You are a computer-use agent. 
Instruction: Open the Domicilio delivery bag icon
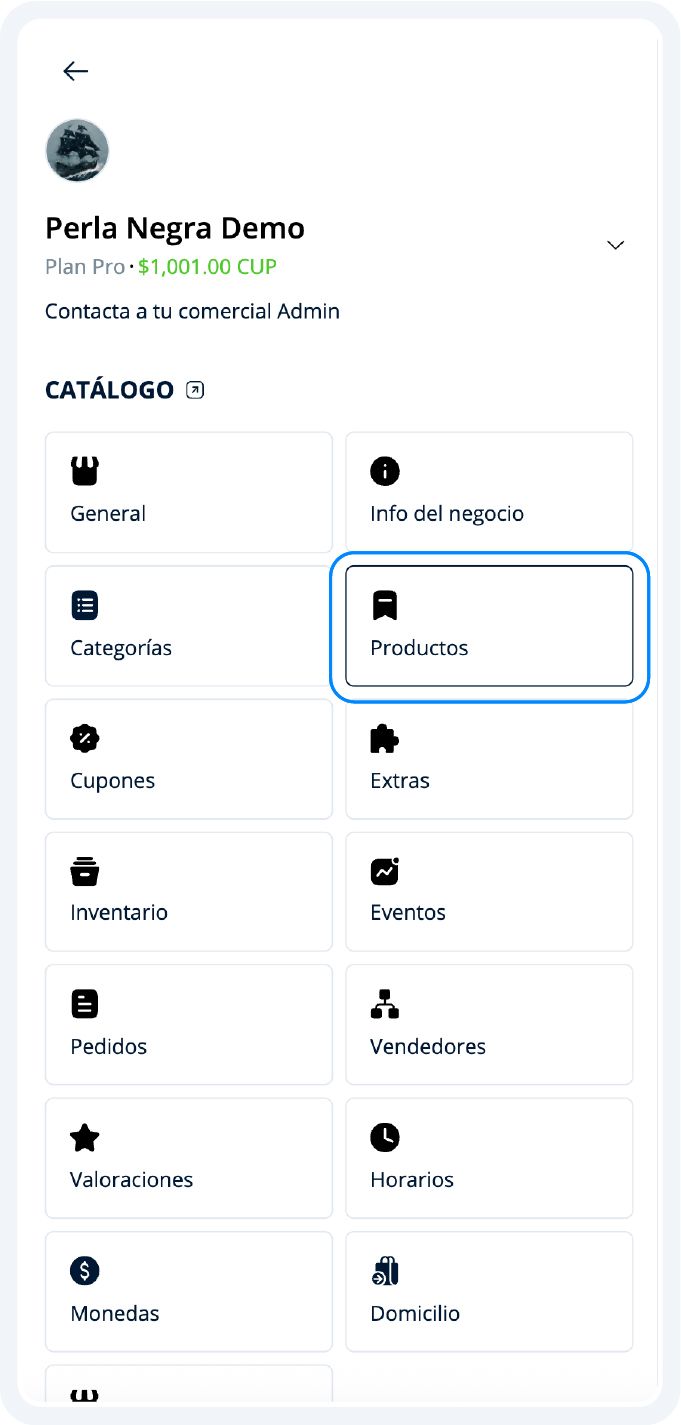[x=384, y=1270]
